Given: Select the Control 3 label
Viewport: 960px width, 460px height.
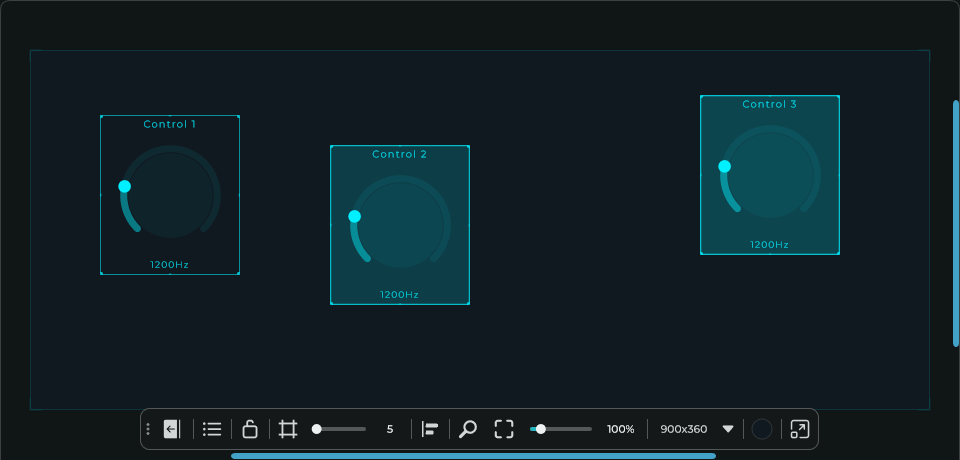Looking at the screenshot, I should [x=770, y=104].
